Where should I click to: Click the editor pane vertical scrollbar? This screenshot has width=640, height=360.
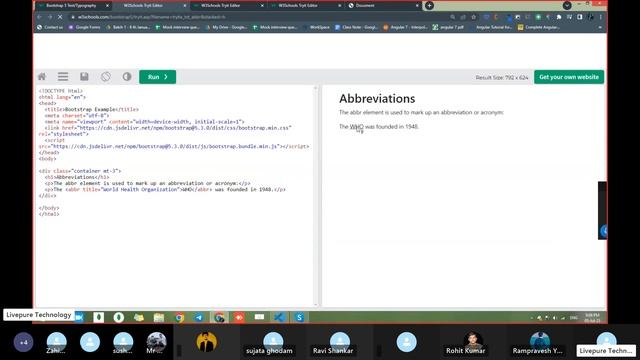point(316,196)
